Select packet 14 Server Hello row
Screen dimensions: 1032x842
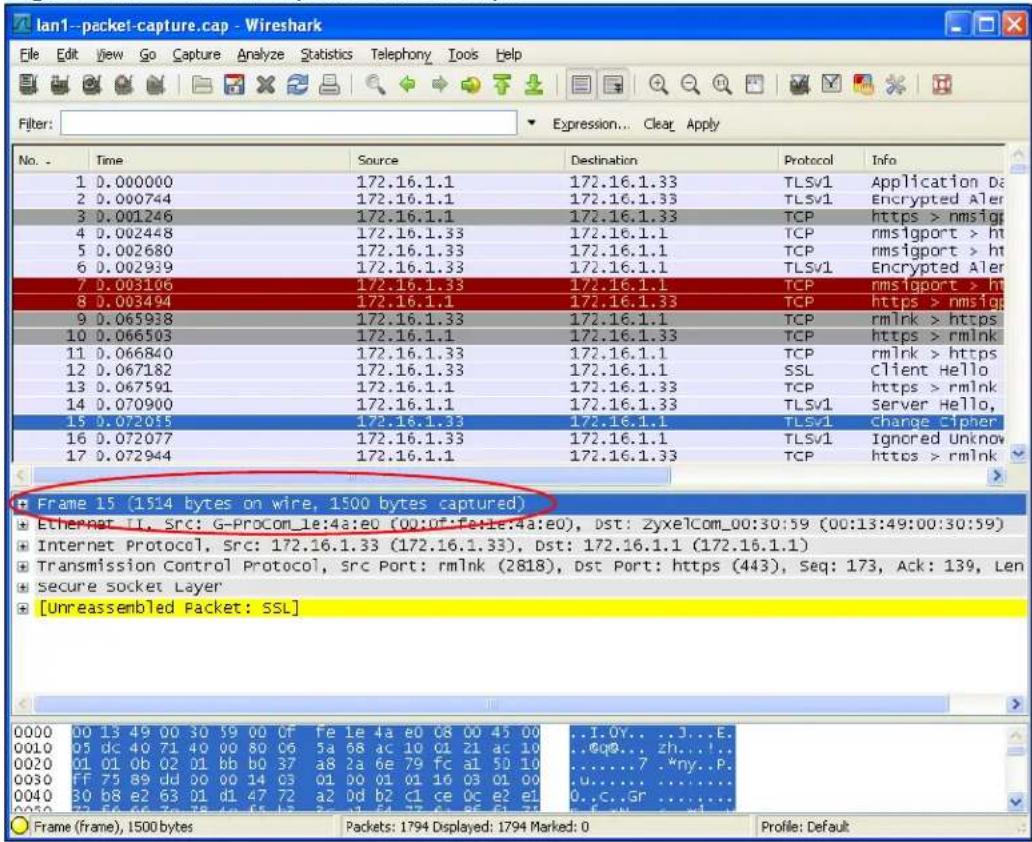point(509,404)
